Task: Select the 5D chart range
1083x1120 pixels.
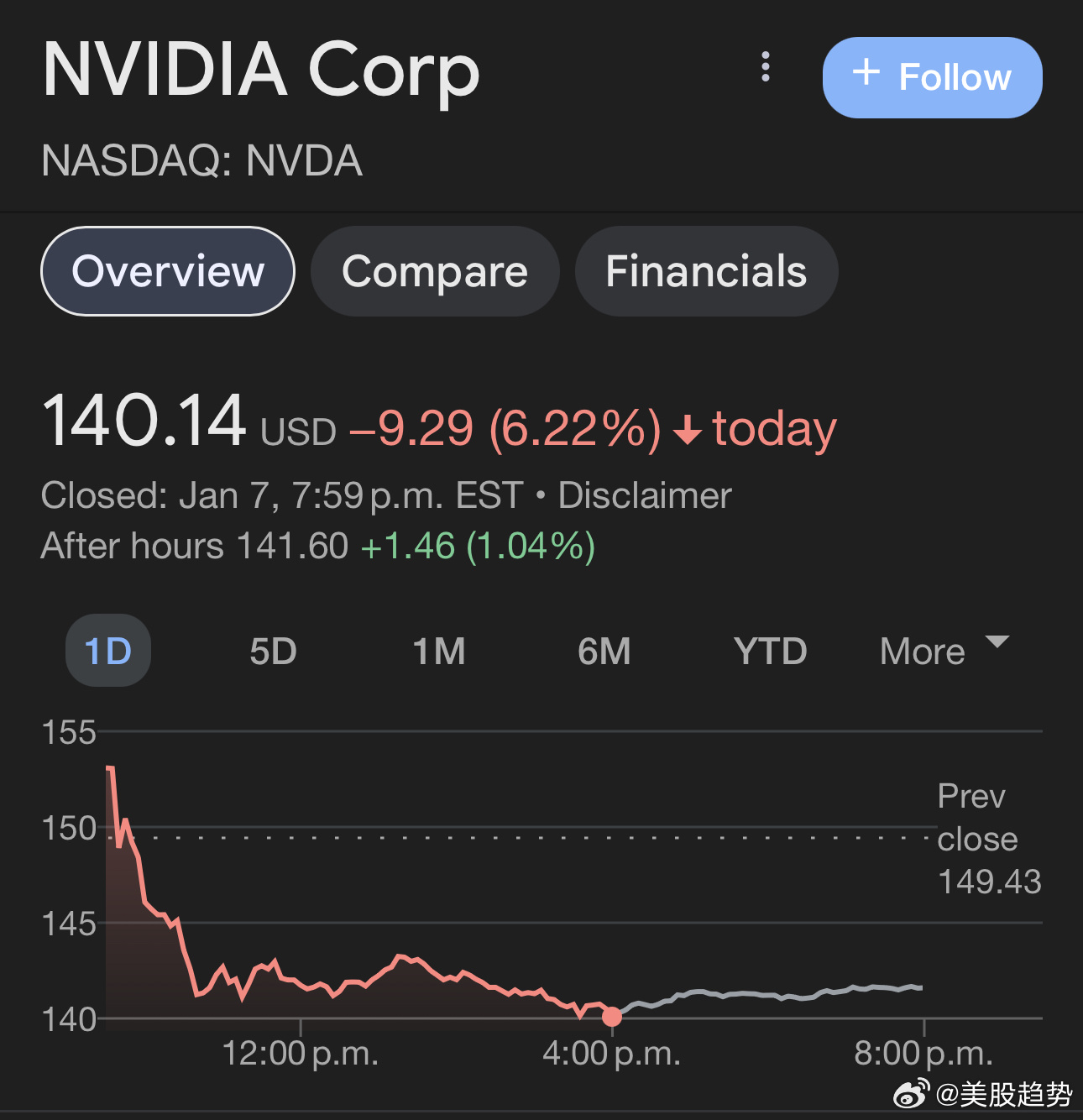Action: coord(274,651)
